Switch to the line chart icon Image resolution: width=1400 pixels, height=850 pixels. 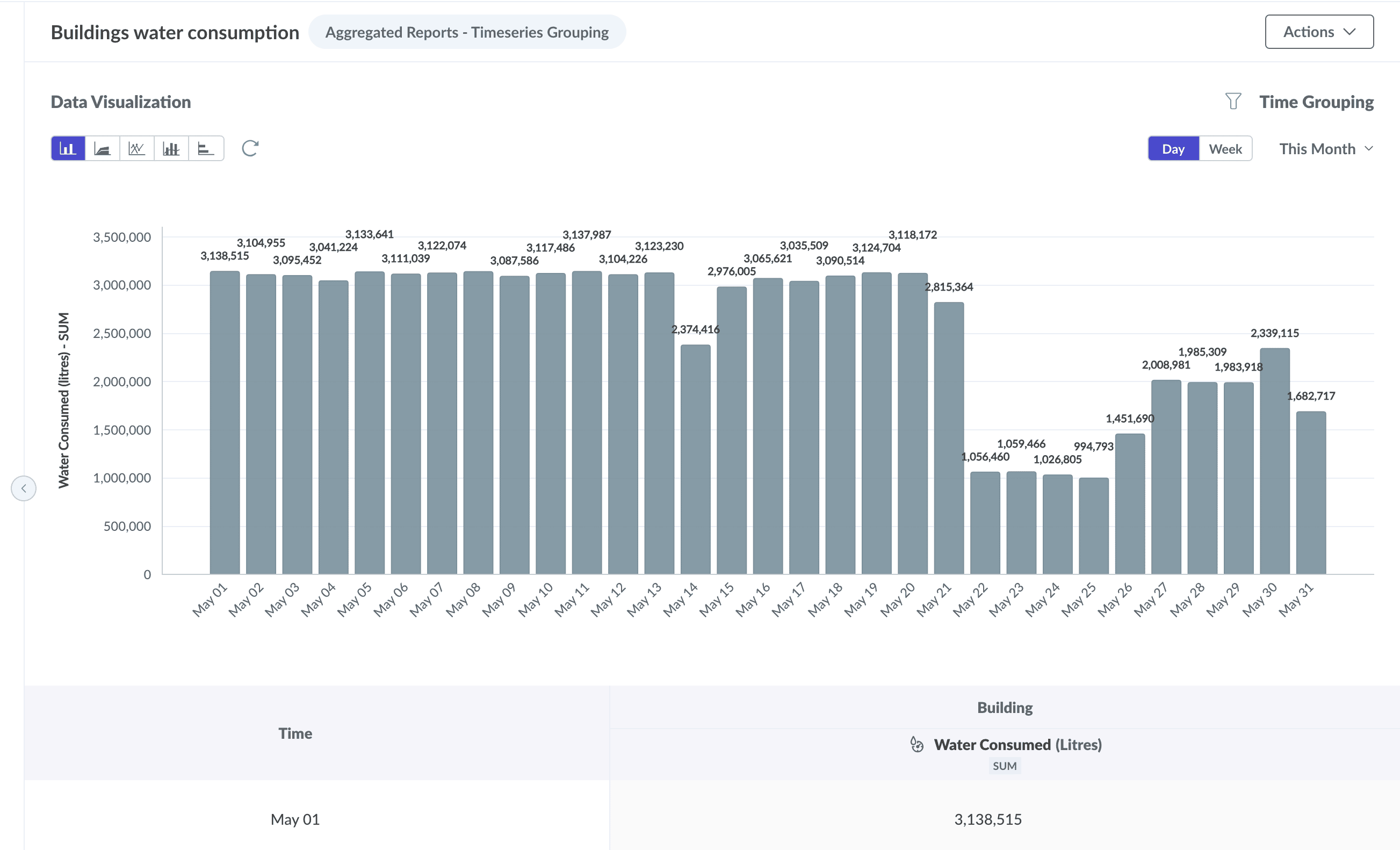[x=136, y=149]
